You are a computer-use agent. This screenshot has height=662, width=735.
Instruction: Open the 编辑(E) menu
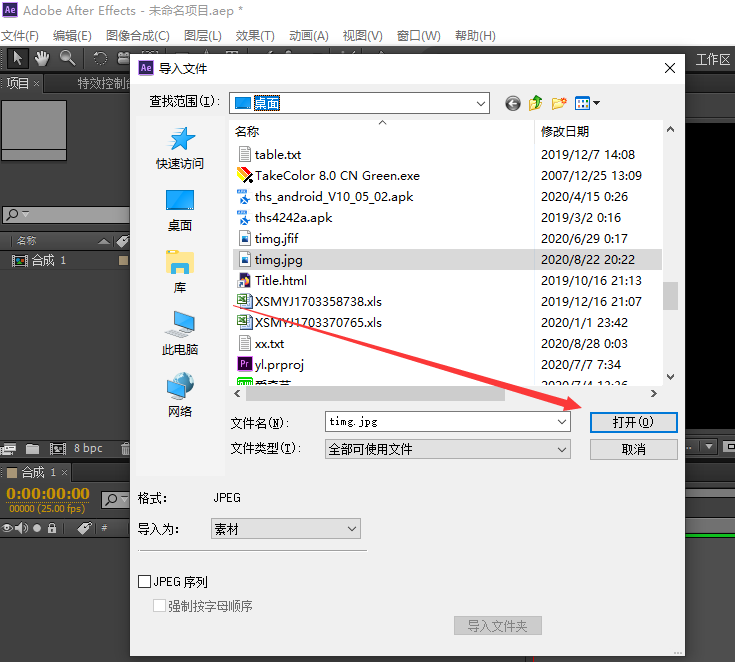(x=72, y=36)
